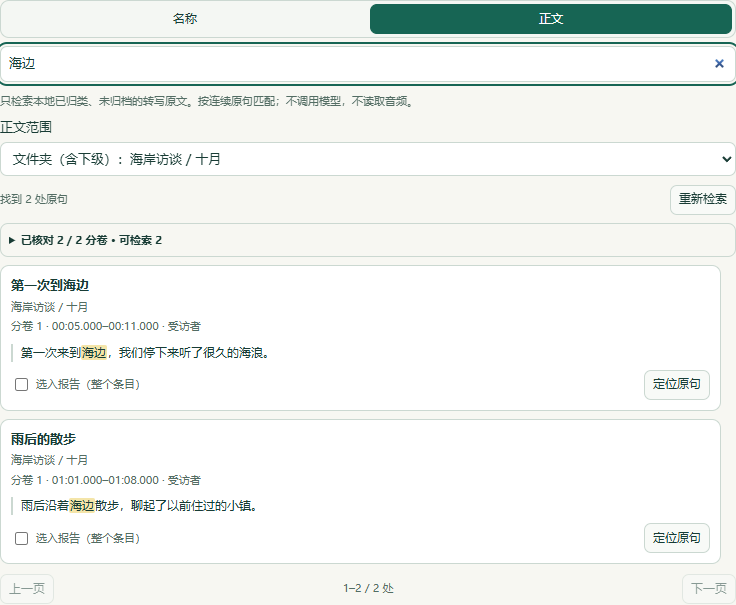The image size is (736, 605).
Task: Click timestamp 01:01.000–01:08.000
Action: click(105, 480)
